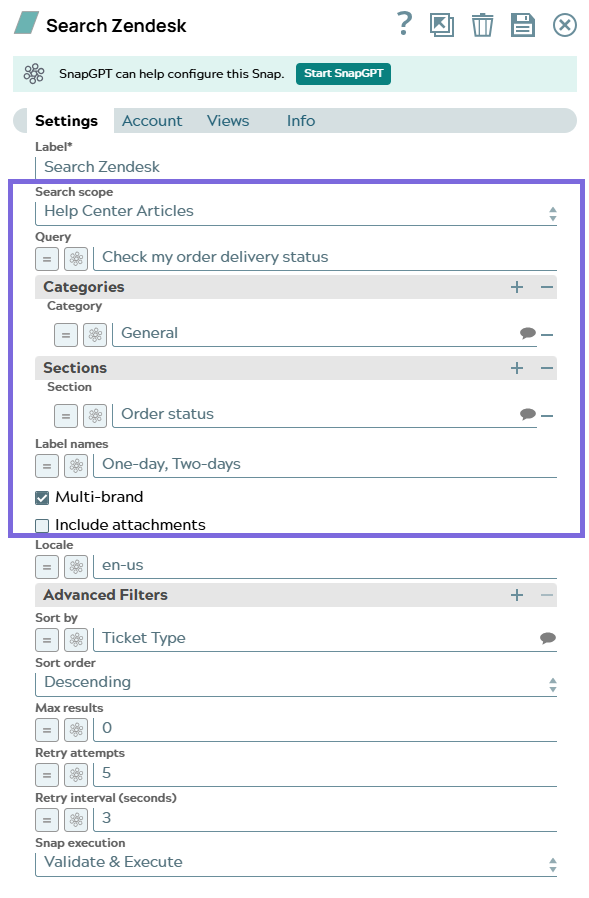Screen dimensions: 589x898
Task: Toggle expression mode for Locale field
Action: tap(47, 567)
